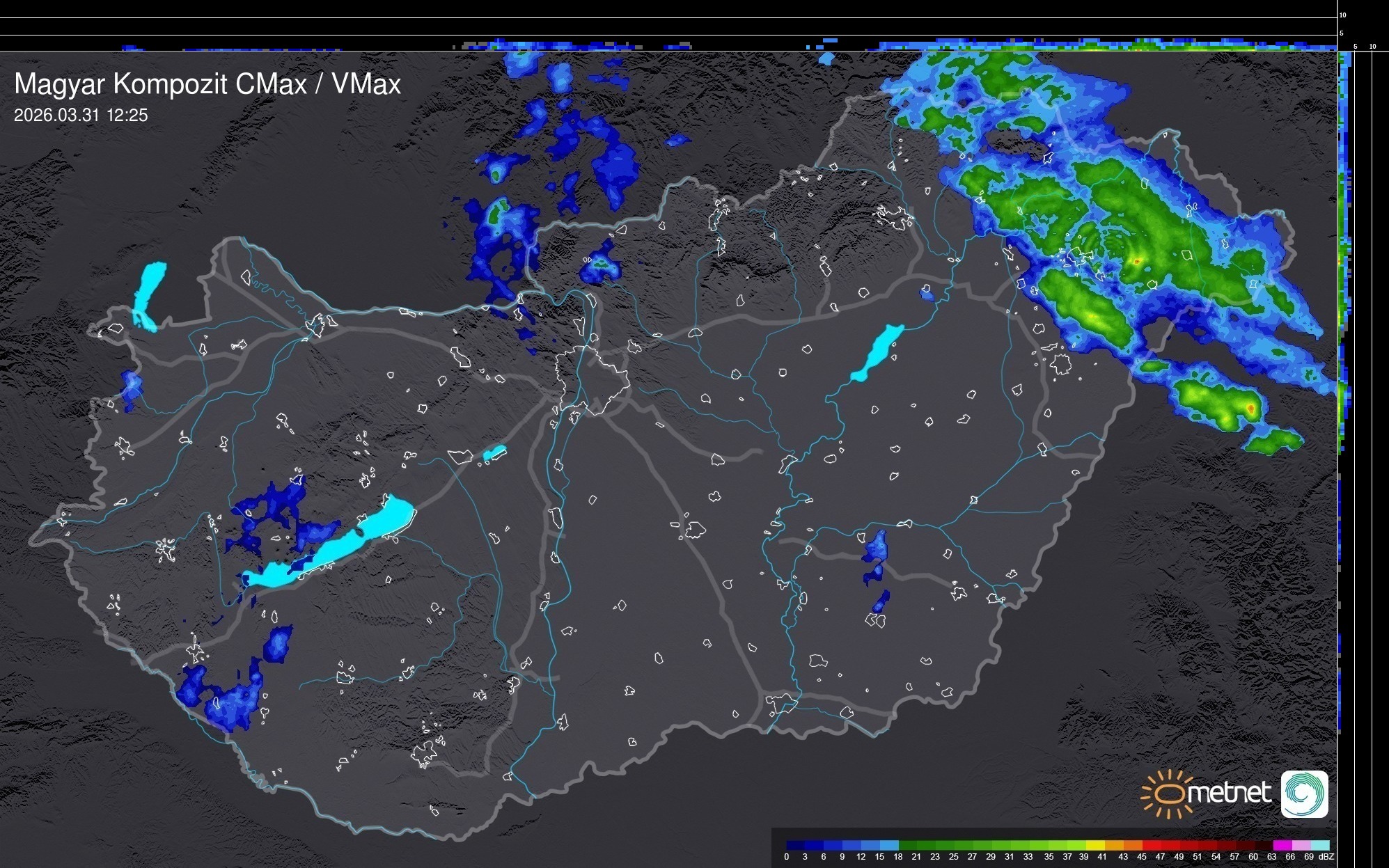Select the bright red 45 dBZ legend swatch

(1152, 845)
